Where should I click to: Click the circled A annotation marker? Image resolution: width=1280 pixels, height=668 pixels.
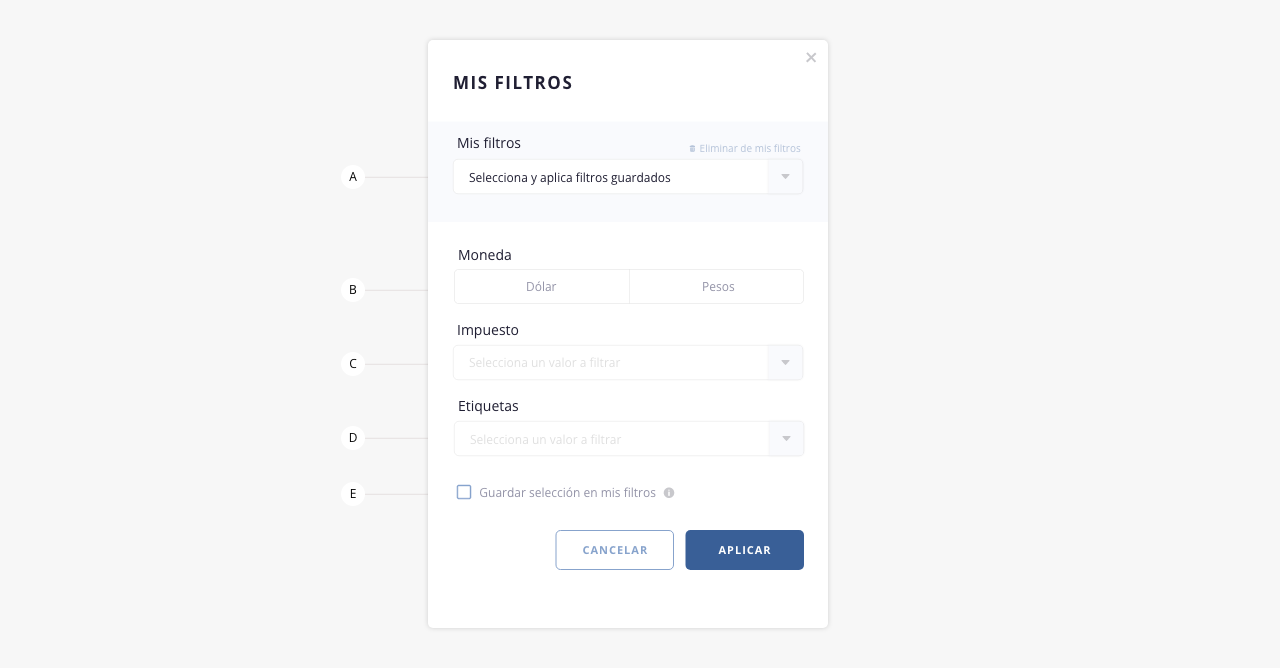point(353,177)
